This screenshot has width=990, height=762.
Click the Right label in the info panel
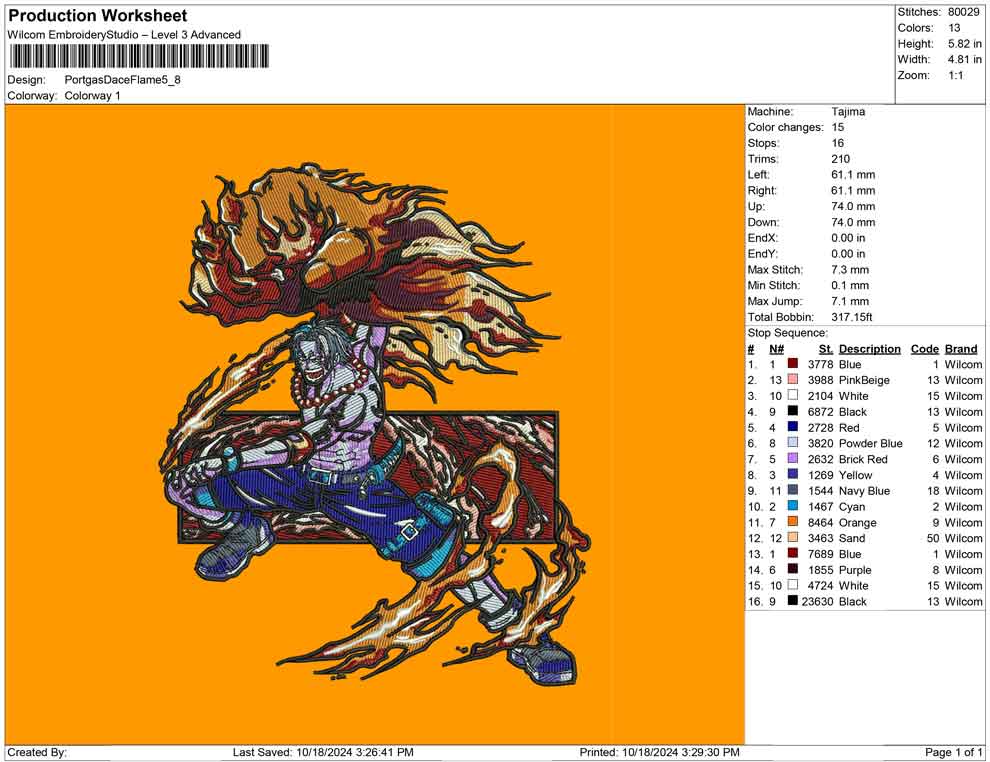coord(762,191)
